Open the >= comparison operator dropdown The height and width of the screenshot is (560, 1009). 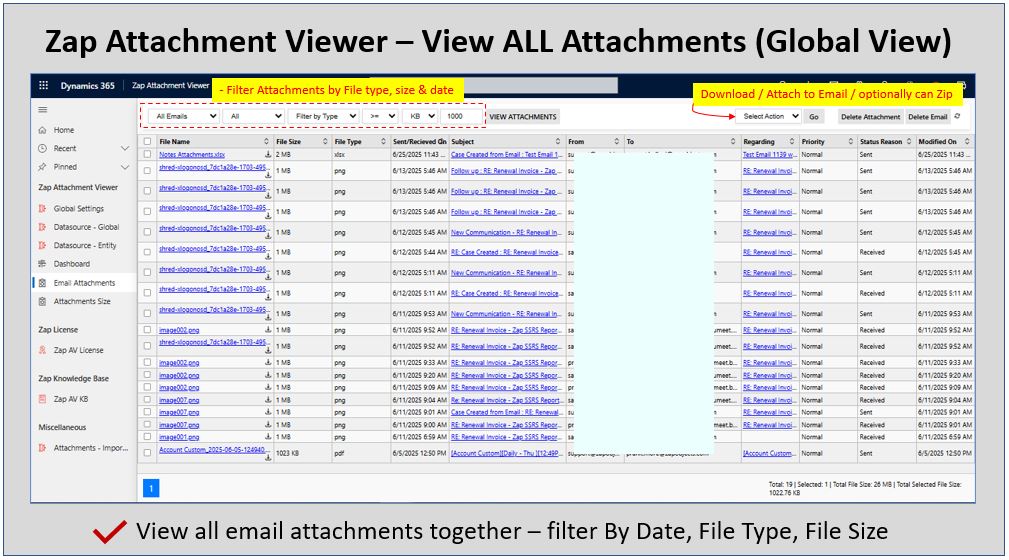(x=380, y=117)
